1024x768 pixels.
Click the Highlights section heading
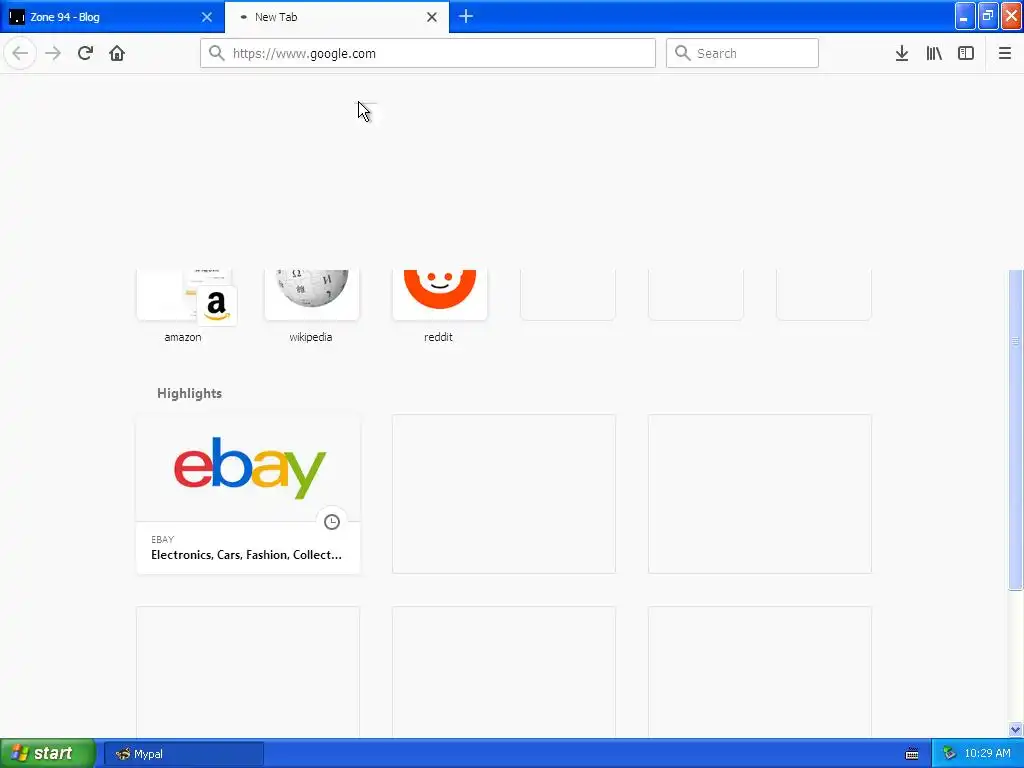(189, 393)
